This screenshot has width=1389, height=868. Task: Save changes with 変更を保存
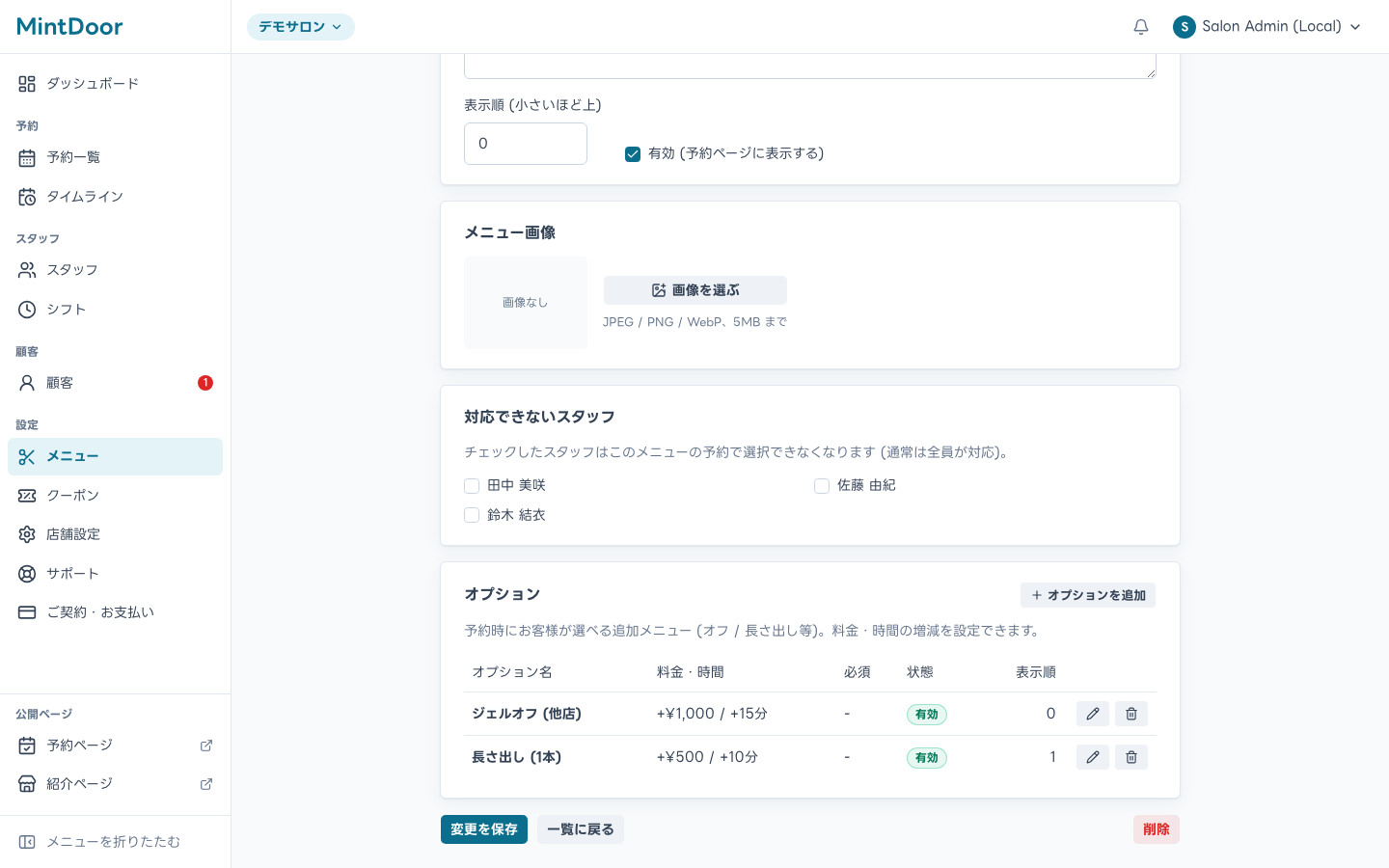click(484, 829)
